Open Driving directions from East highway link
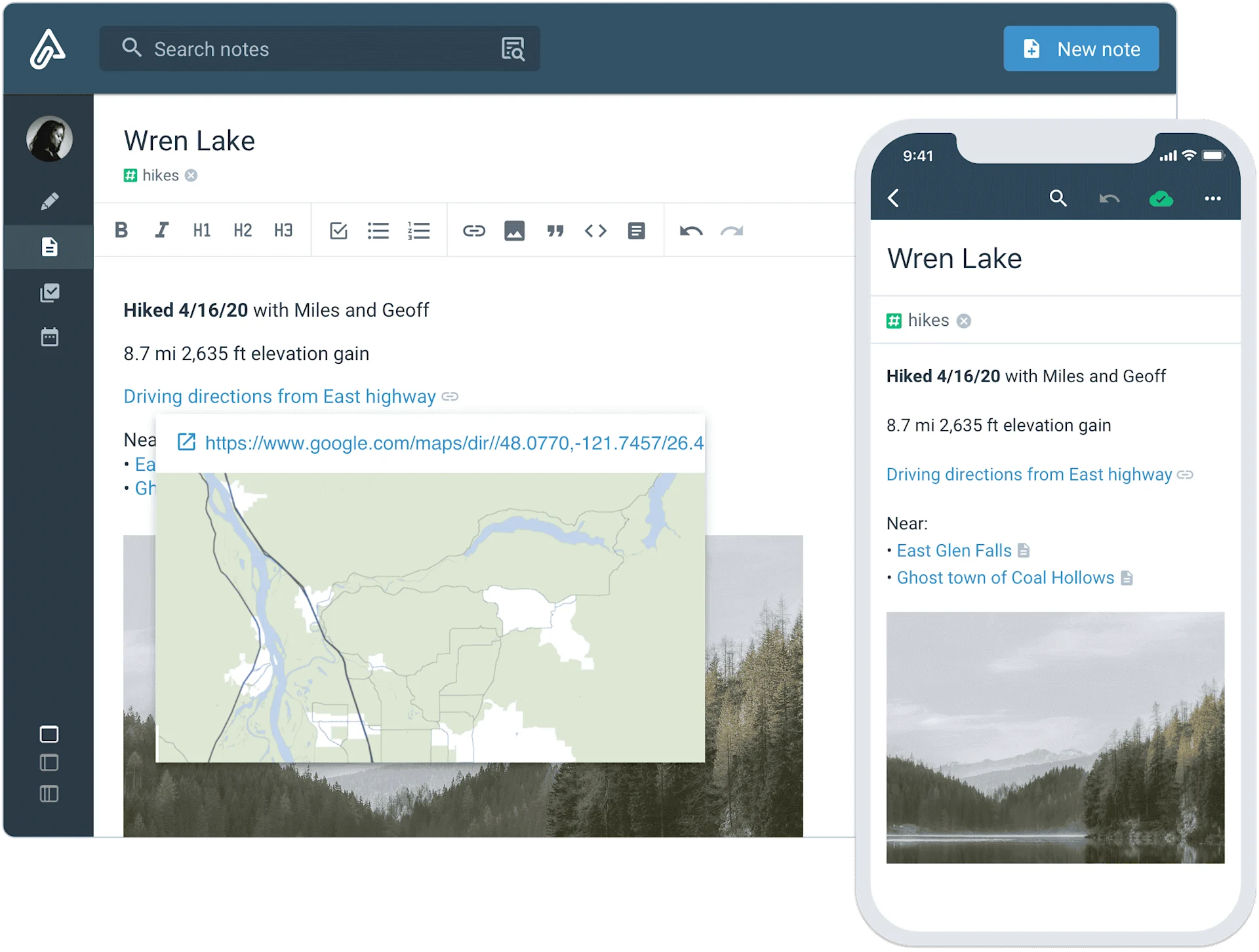Image resolution: width=1259 pixels, height=952 pixels. [279, 396]
